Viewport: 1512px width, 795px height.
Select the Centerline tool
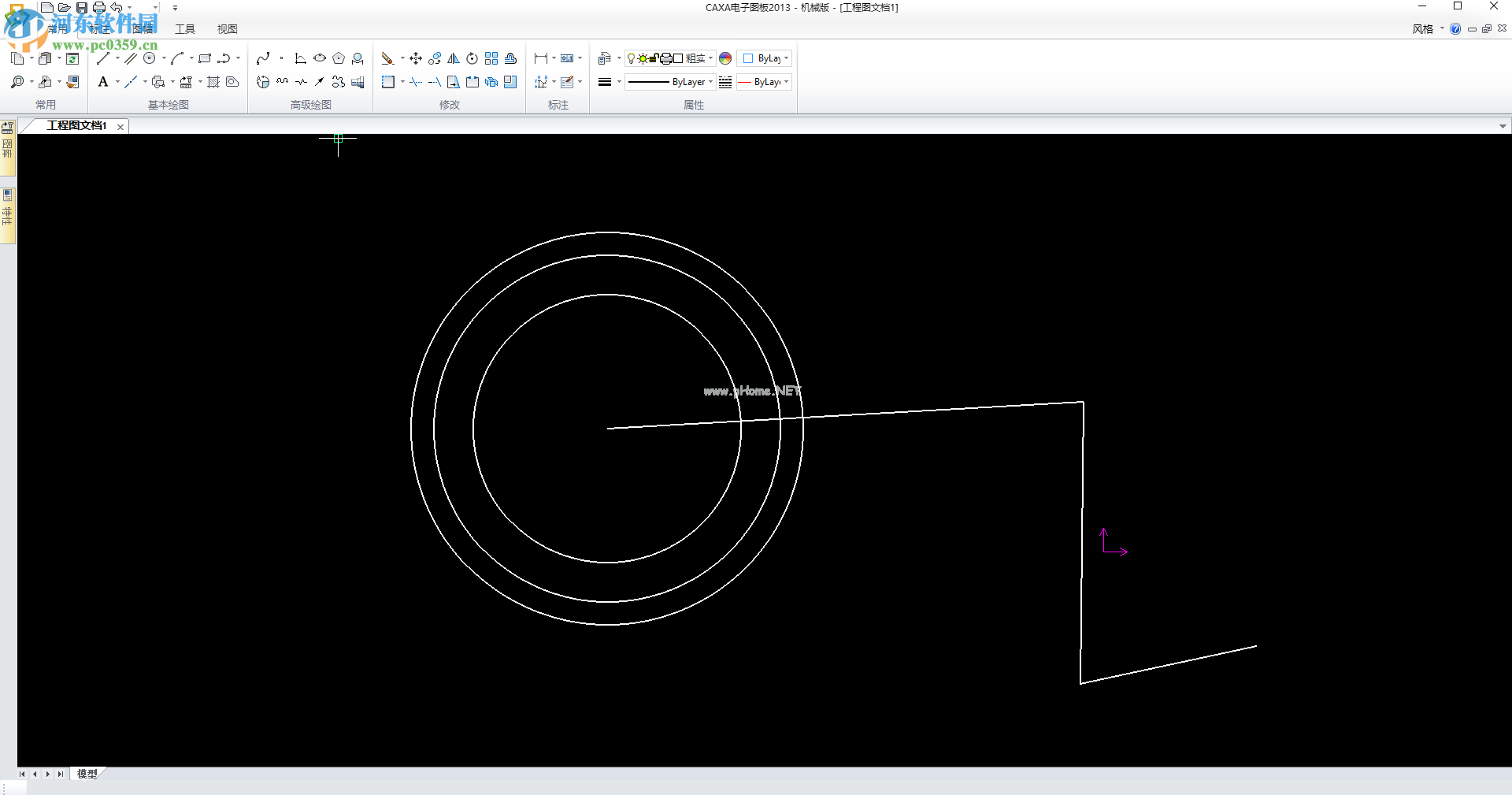click(x=131, y=82)
